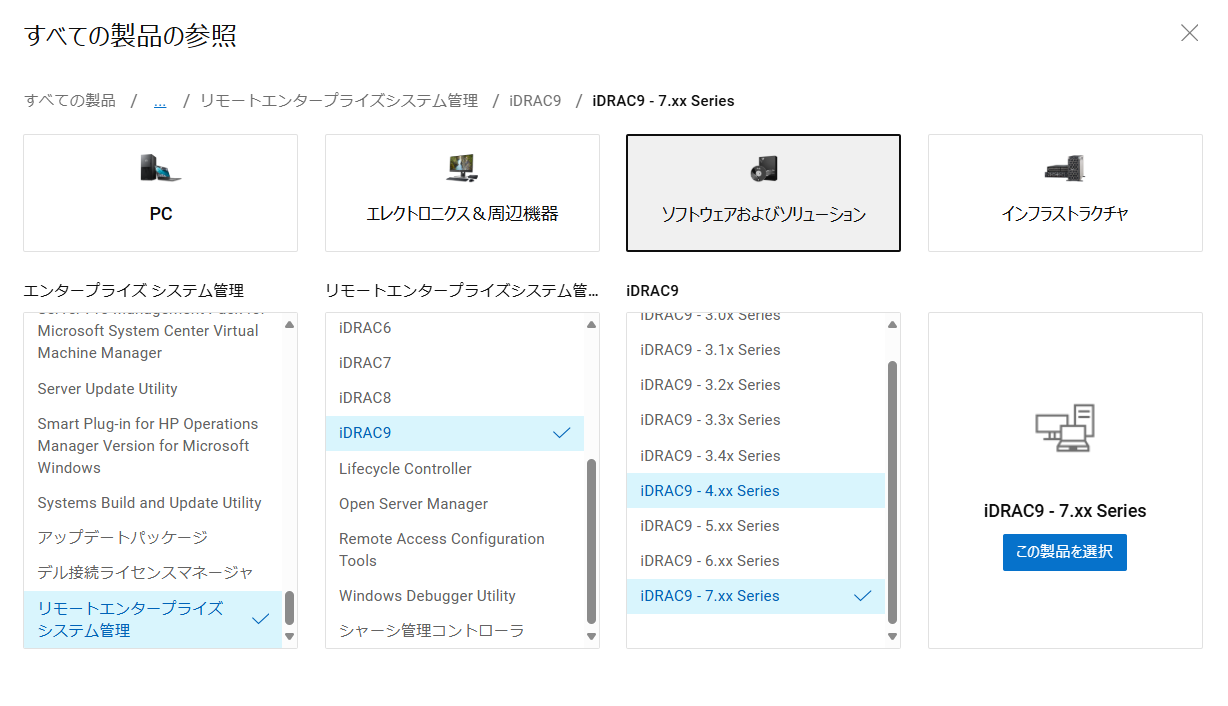Select iDRAC9 - 7.xx Series list item
The height and width of the screenshot is (706, 1228).
pos(756,596)
